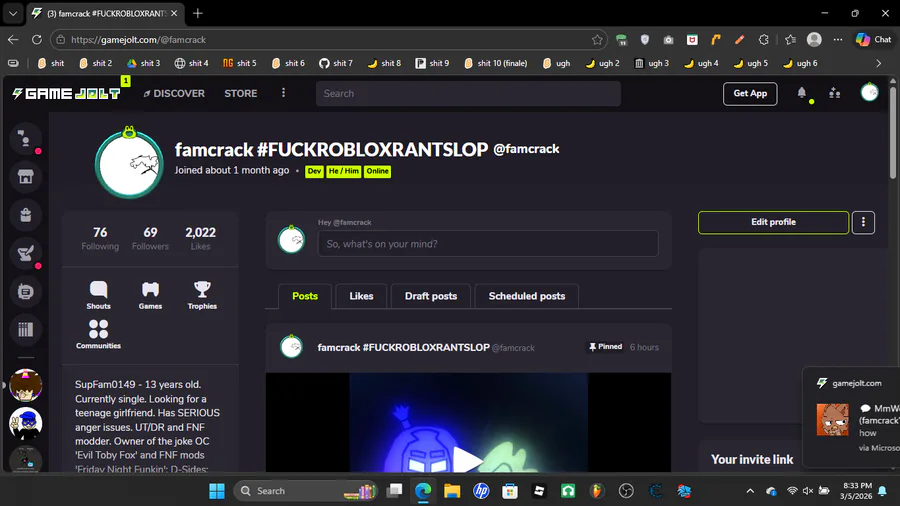This screenshot has height=506, width=900.
Task: Open the '6 hours' post timestamp
Action: [x=644, y=347]
